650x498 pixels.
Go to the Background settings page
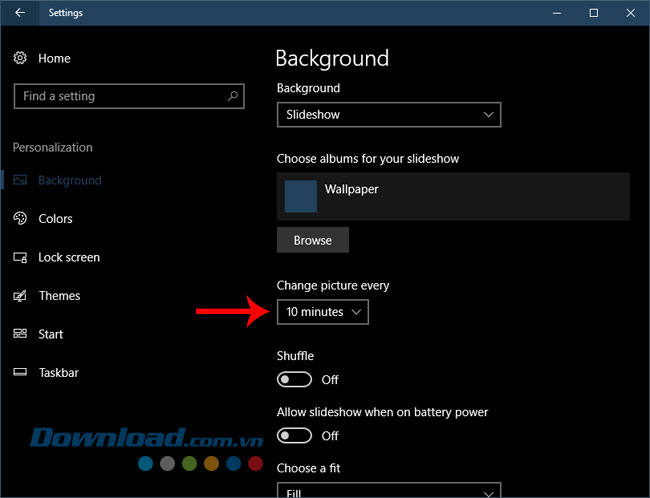coord(69,181)
